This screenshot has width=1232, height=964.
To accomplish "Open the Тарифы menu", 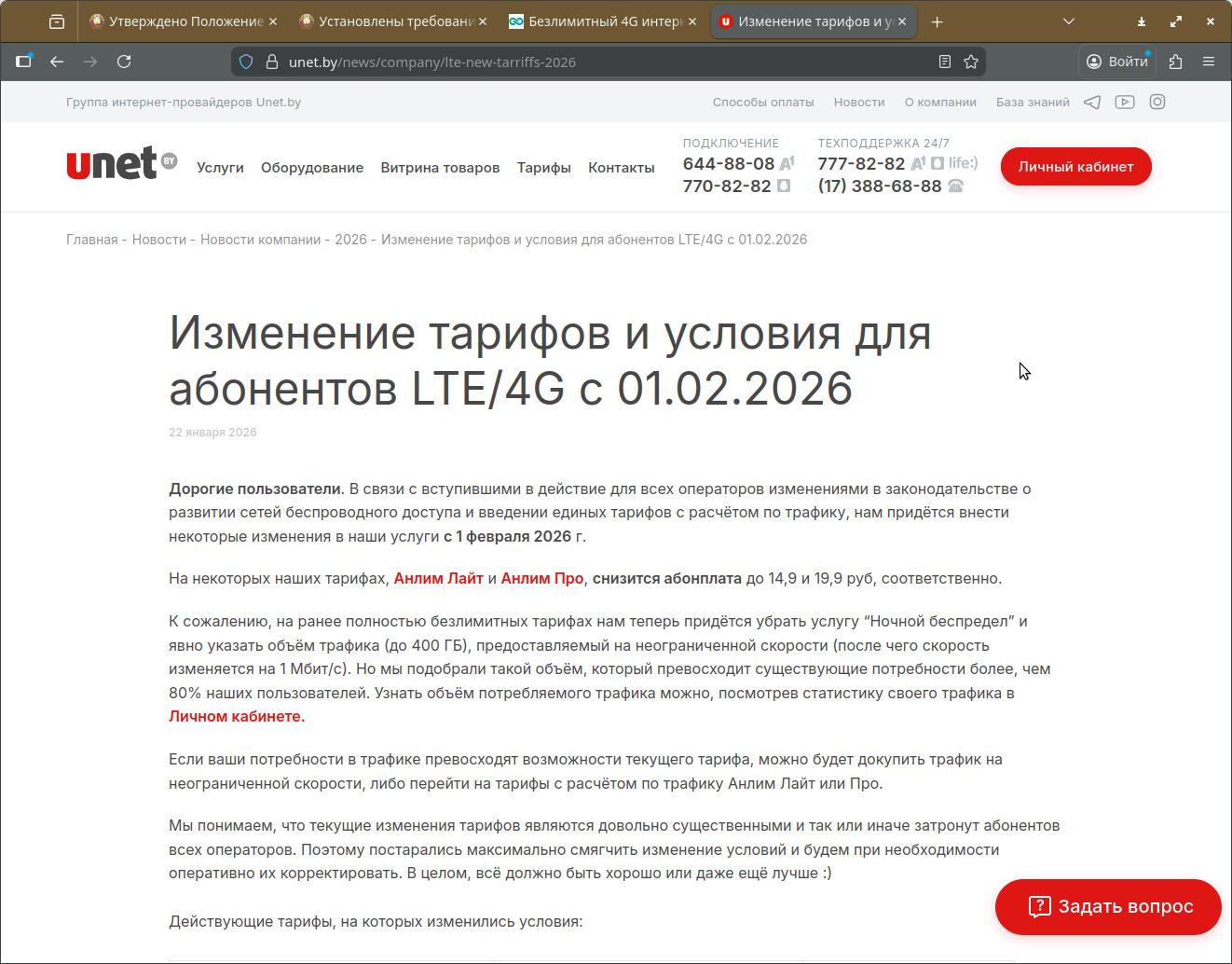I will click(x=544, y=168).
